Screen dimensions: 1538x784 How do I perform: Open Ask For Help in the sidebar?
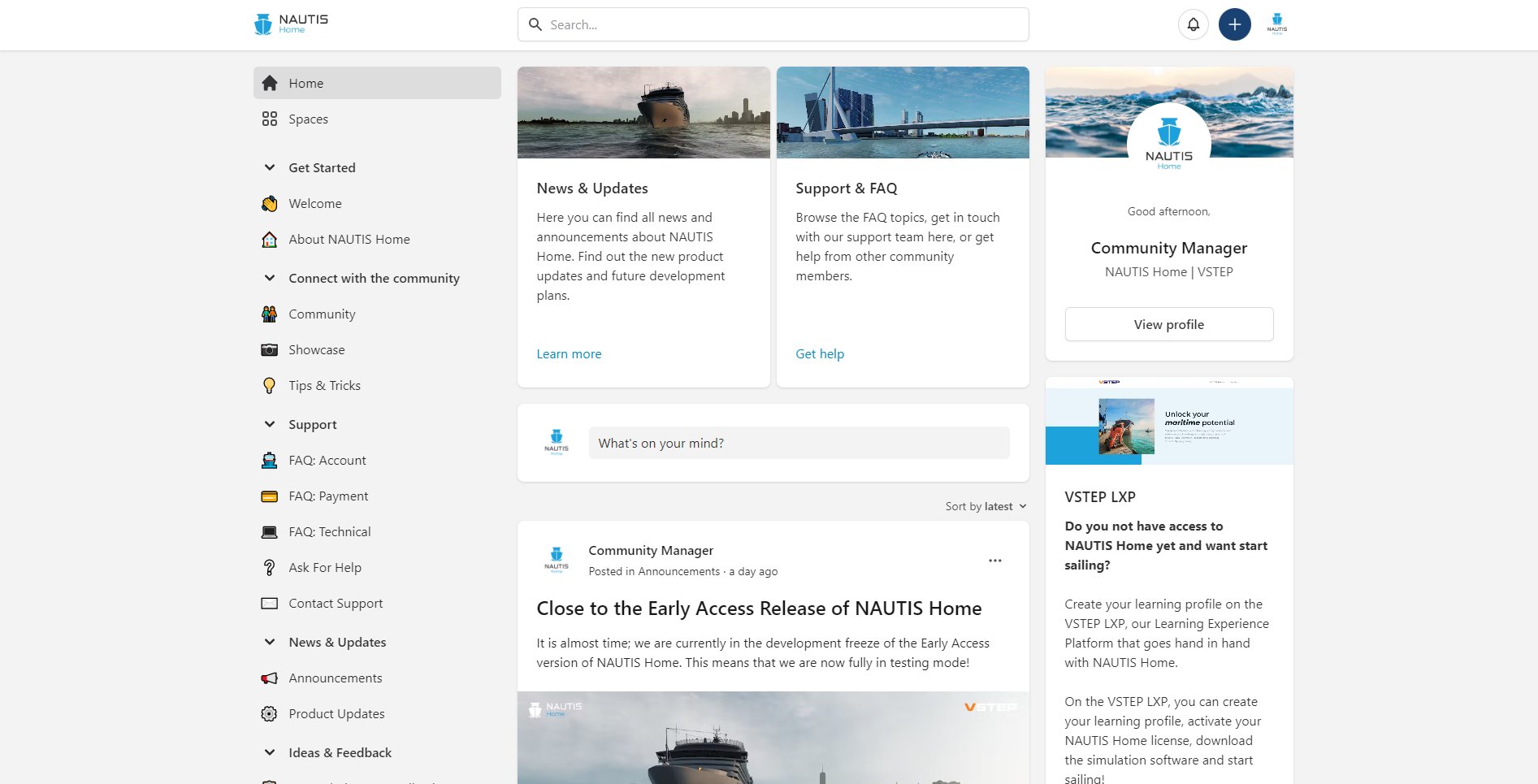pos(377,567)
